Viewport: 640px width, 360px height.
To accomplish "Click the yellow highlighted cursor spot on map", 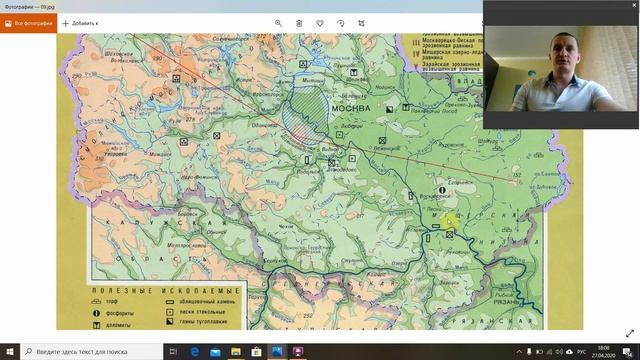I will click(449, 221).
